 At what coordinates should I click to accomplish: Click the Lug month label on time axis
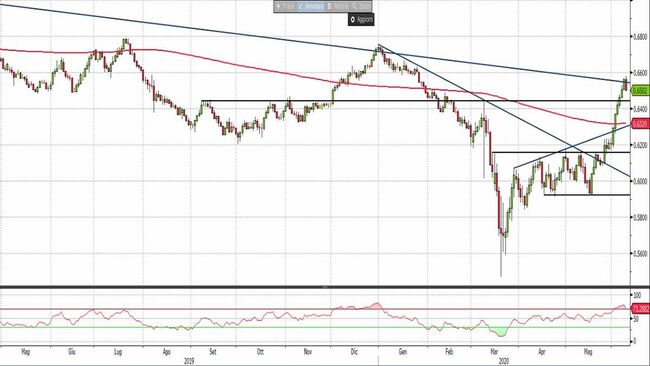[x=118, y=352]
